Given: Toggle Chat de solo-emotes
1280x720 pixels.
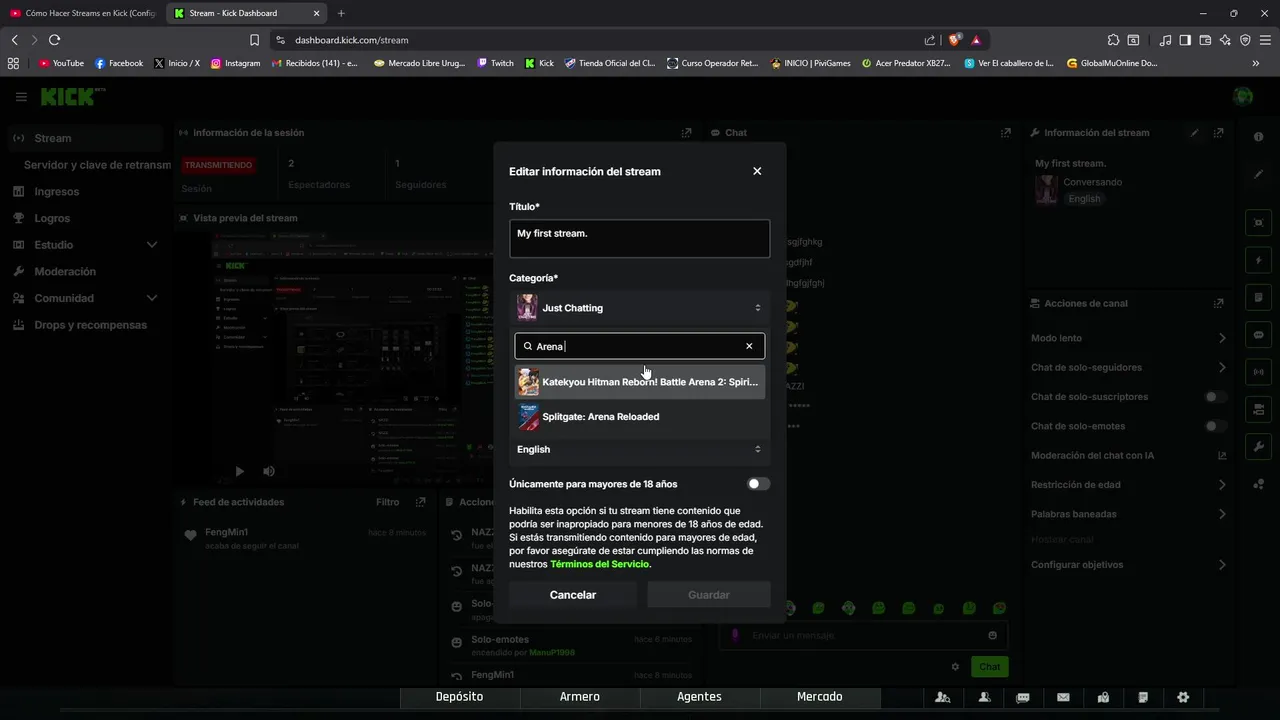Looking at the screenshot, I should (1215, 426).
